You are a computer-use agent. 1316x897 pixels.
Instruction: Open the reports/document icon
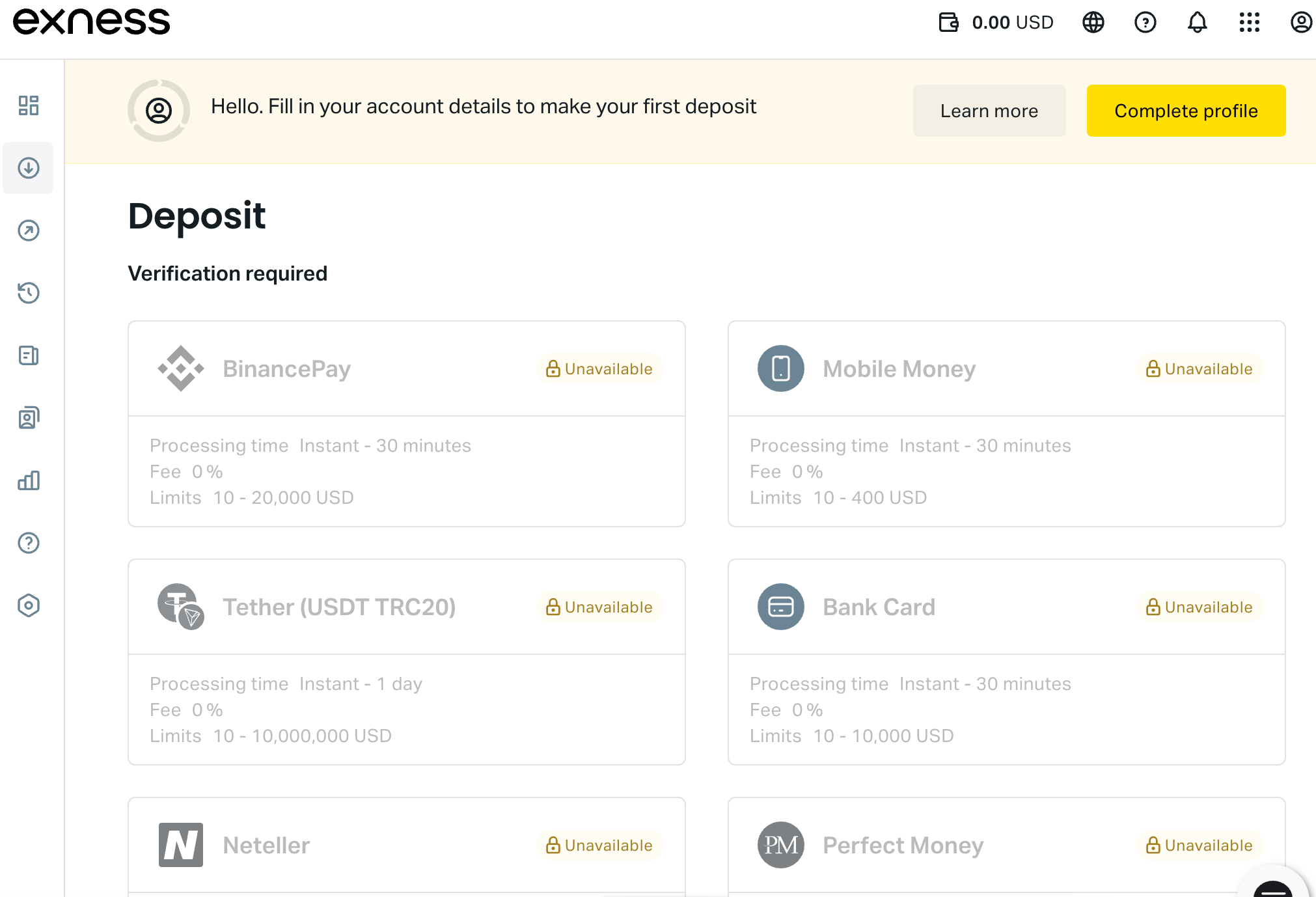[28, 355]
